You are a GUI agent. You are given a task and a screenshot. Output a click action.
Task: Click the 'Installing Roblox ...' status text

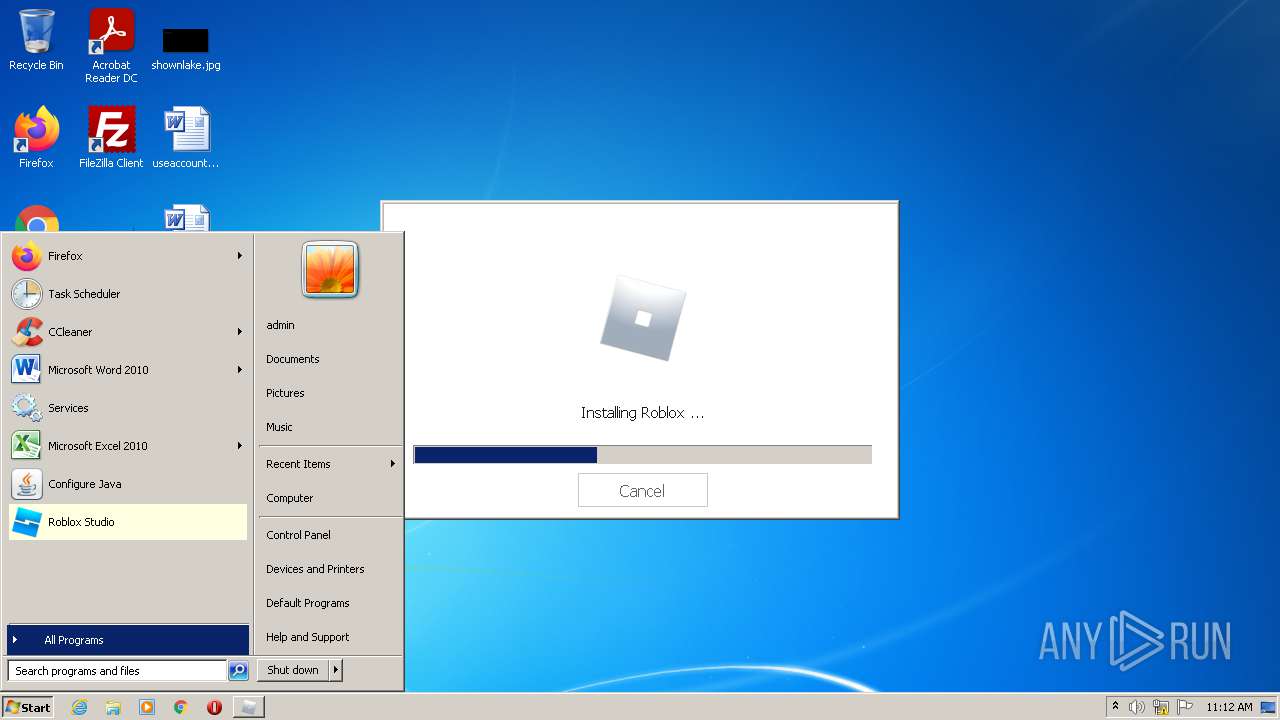(x=642, y=413)
